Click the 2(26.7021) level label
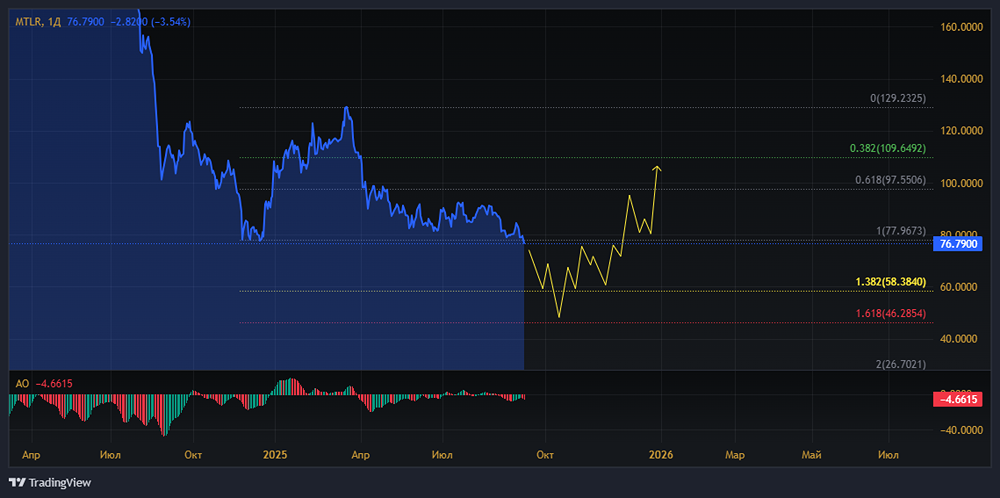The width and height of the screenshot is (1000, 498). [901, 364]
